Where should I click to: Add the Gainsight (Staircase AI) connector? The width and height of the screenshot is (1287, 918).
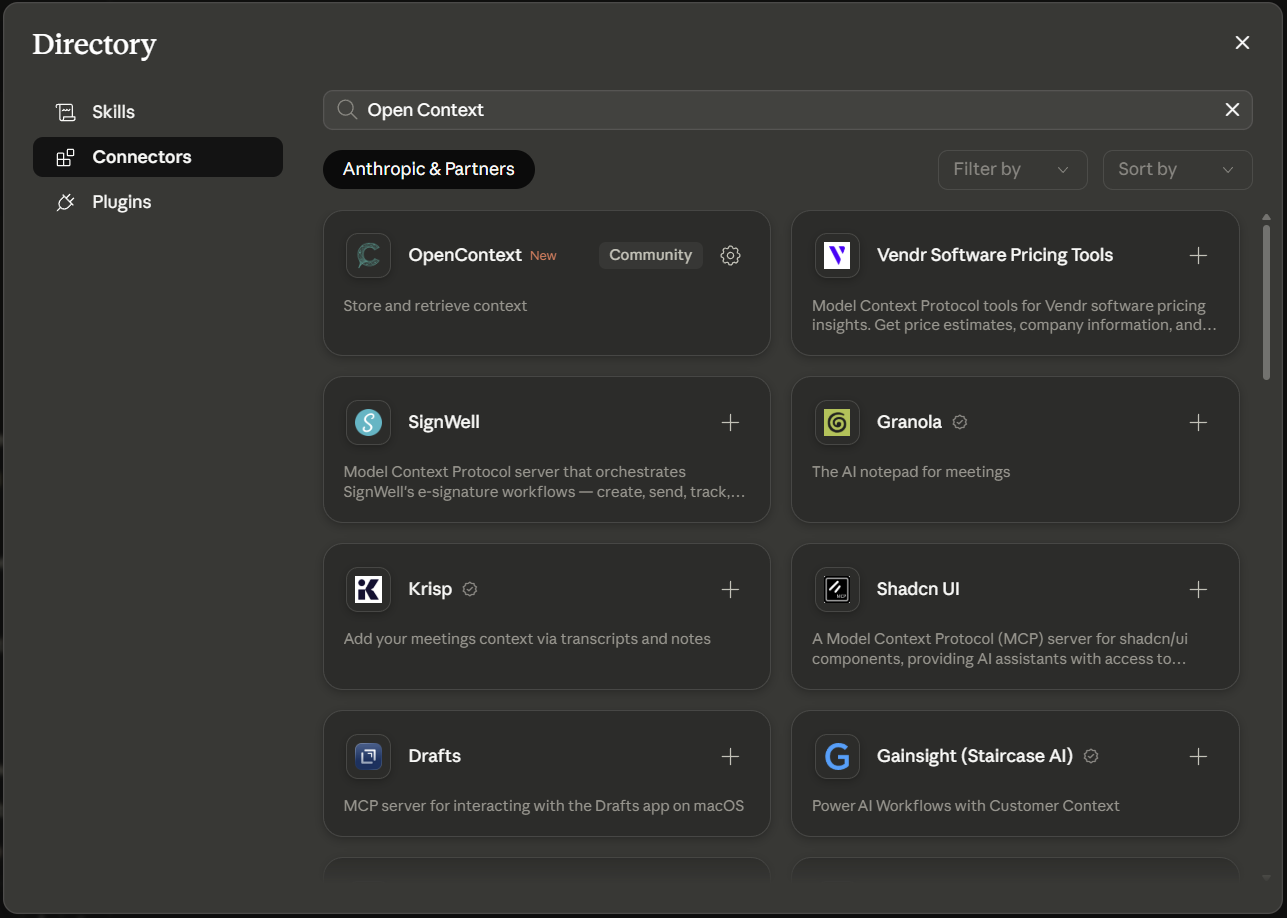point(1198,756)
